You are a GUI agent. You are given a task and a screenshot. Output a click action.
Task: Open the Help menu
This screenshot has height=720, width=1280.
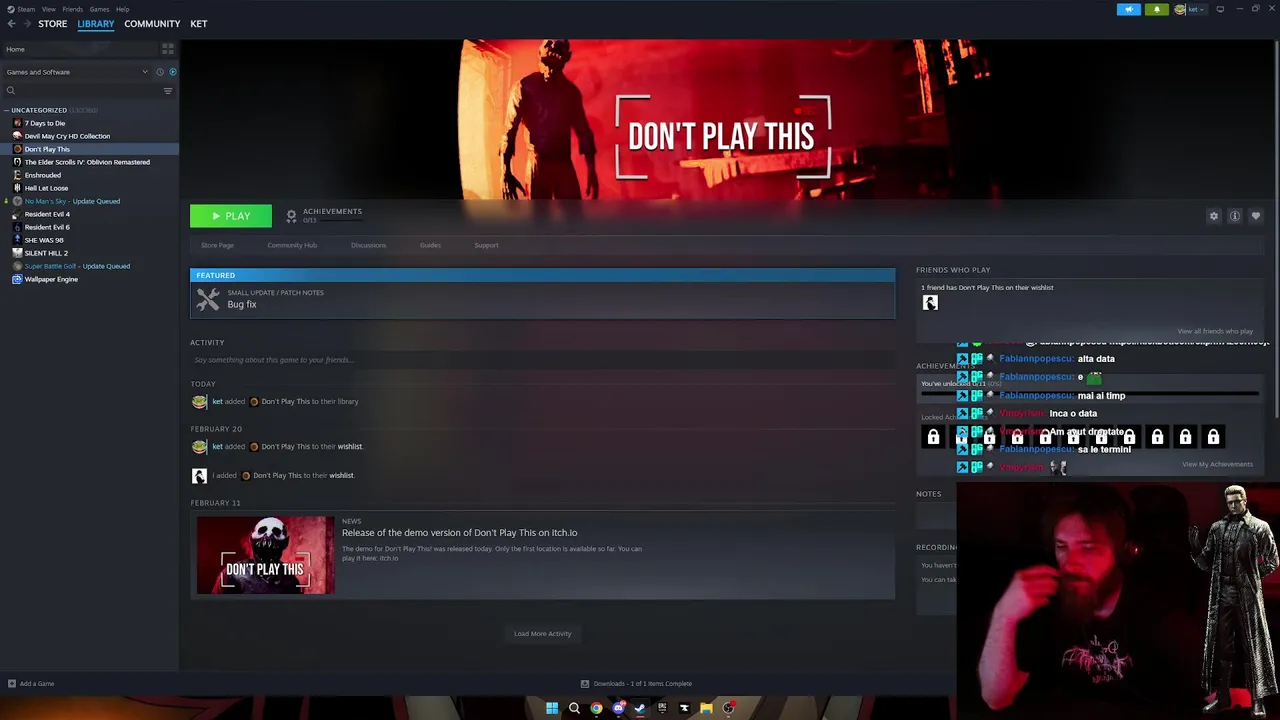(122, 9)
